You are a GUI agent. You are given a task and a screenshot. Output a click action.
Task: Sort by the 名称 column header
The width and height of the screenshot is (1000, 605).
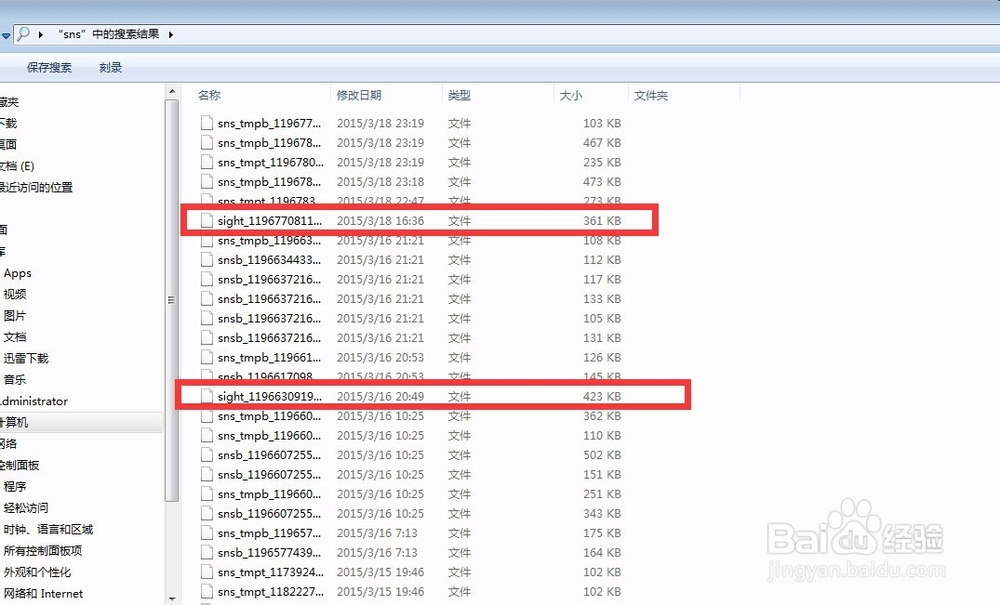click(209, 96)
